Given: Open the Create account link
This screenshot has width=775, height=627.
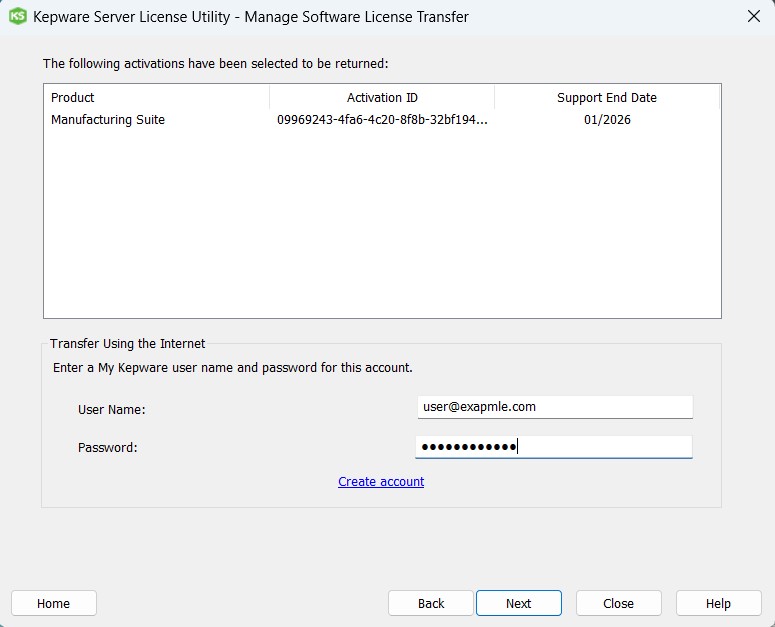Looking at the screenshot, I should pyautogui.click(x=381, y=482).
